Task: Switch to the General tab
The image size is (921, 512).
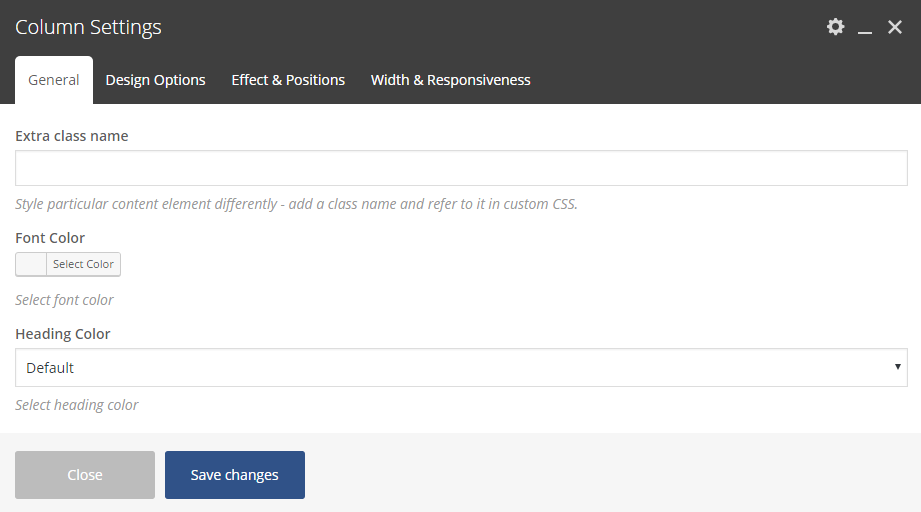Action: click(54, 80)
